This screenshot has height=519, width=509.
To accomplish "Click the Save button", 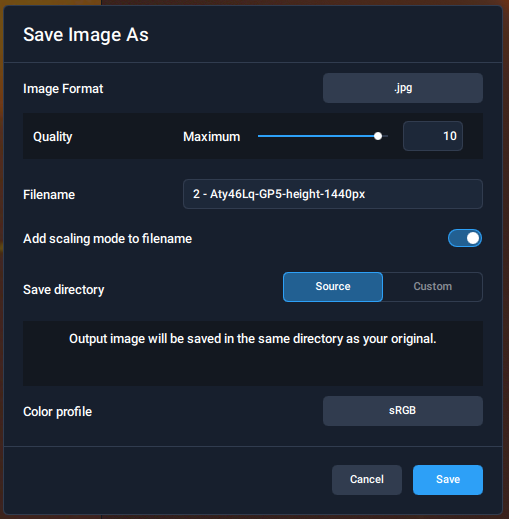I will tap(448, 480).
